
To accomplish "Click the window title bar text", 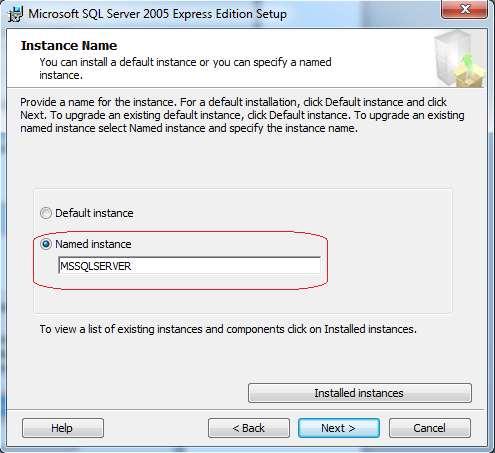I will tap(157, 14).
